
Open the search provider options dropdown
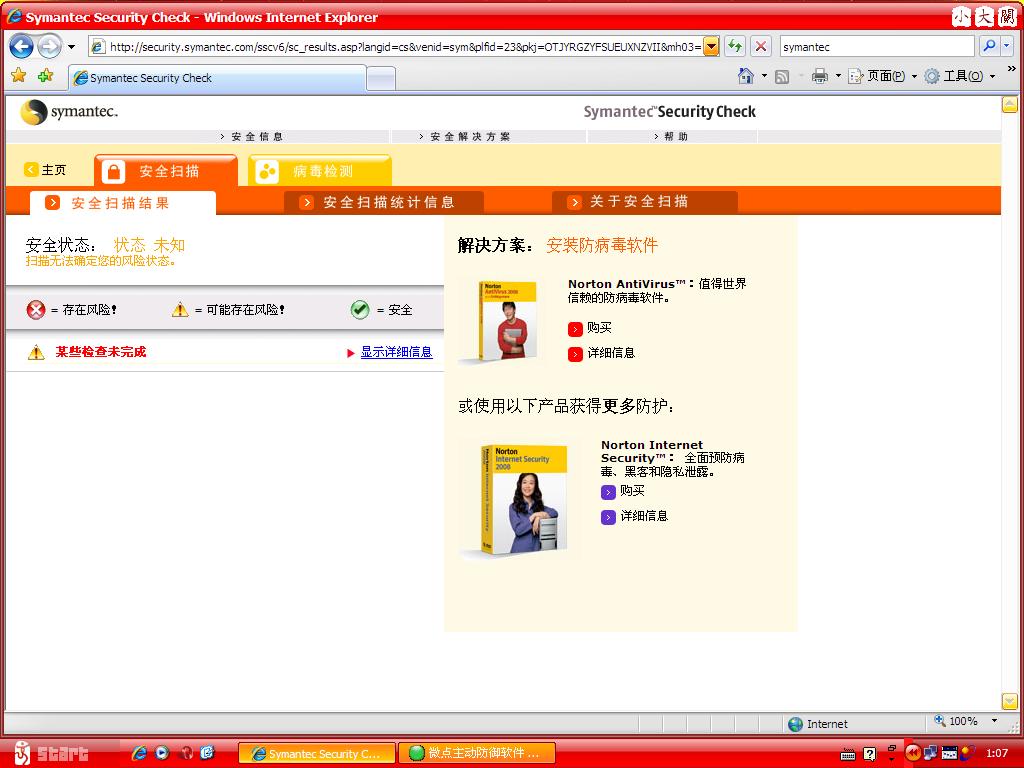click(x=1007, y=46)
